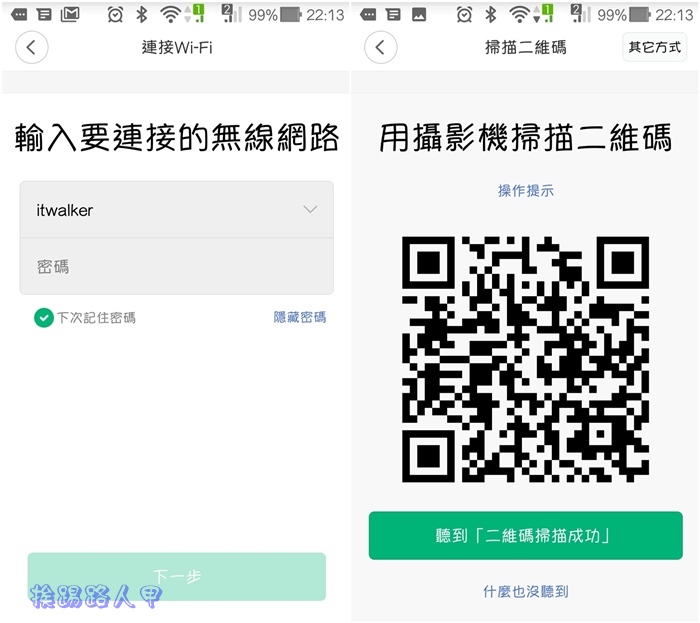Tap the picture notification icon in the right status bar
The width and height of the screenshot is (700, 623).
point(419,15)
